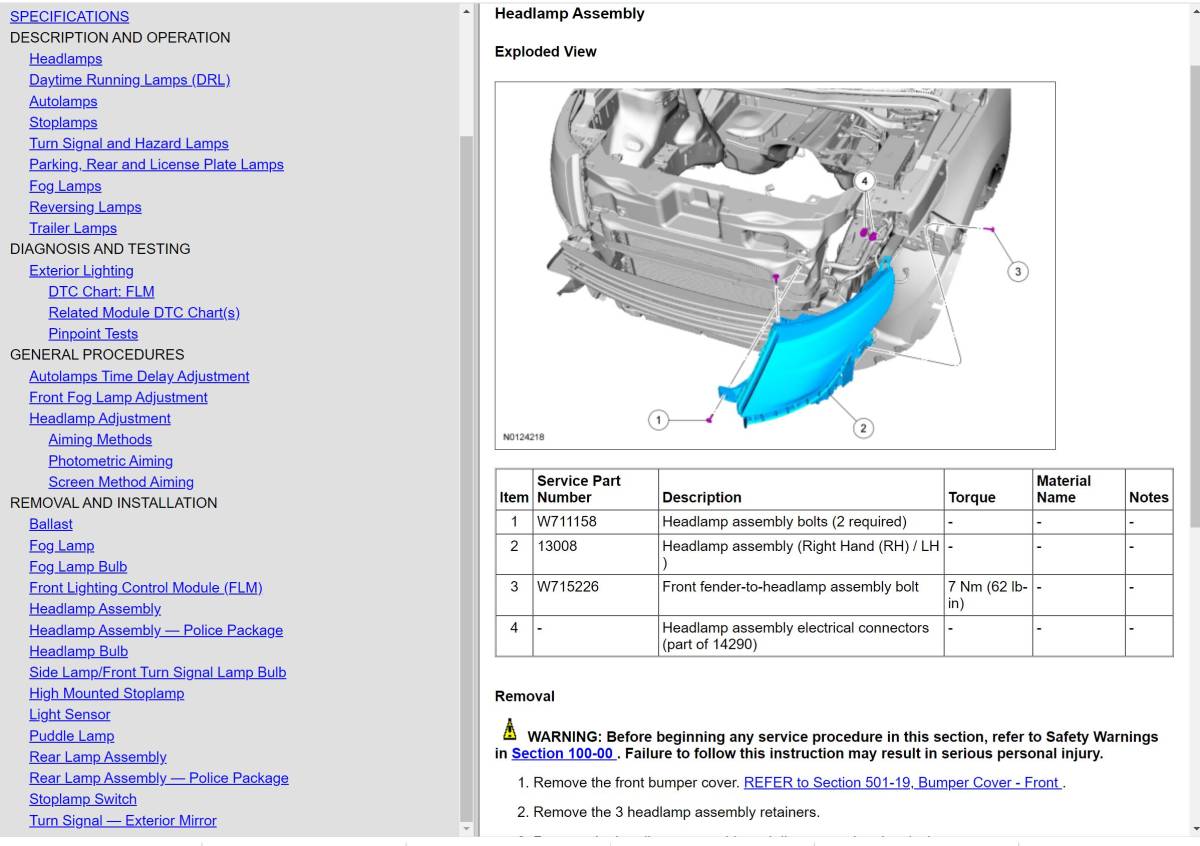Select part number W711158 cell
The width and height of the screenshot is (1200, 846).
coord(595,521)
